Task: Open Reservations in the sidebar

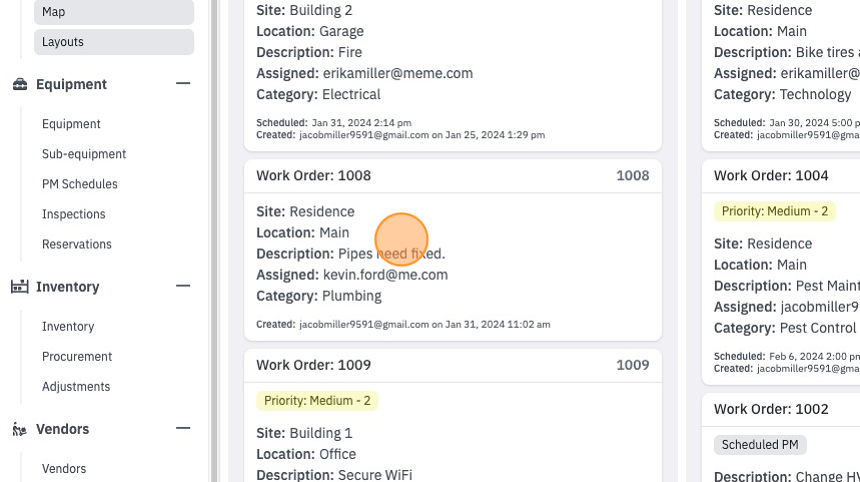Action: (77, 245)
